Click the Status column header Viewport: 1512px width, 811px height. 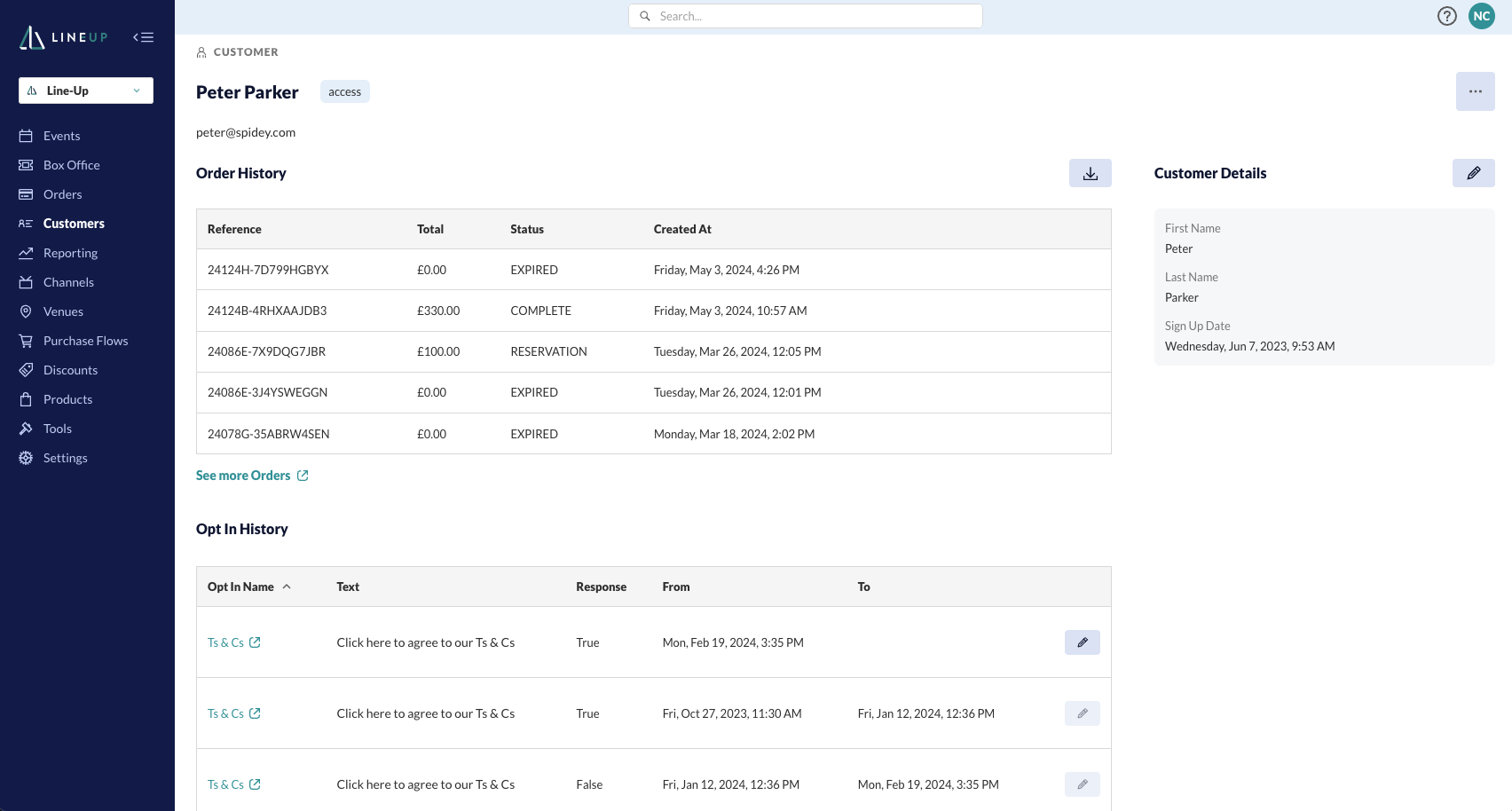point(527,229)
